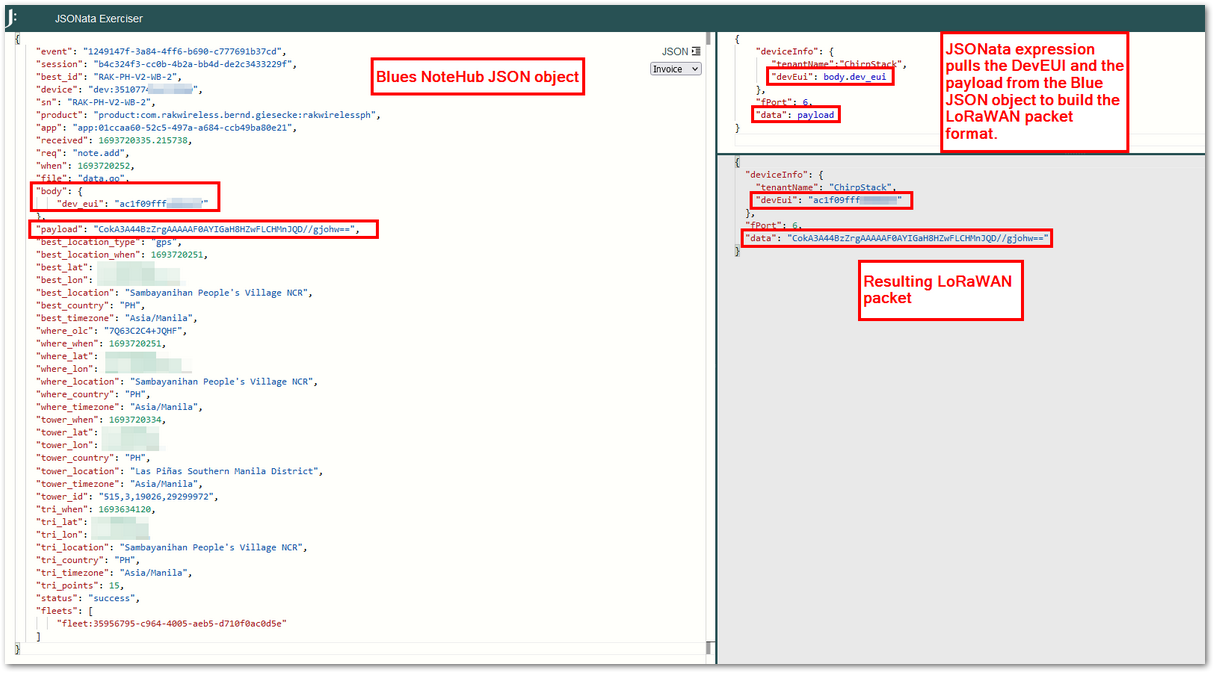Screen dimensions: 1214x673
Task: Click the "sn" line with RAK-PH-V2-WB-2
Action: pyautogui.click(x=95, y=101)
